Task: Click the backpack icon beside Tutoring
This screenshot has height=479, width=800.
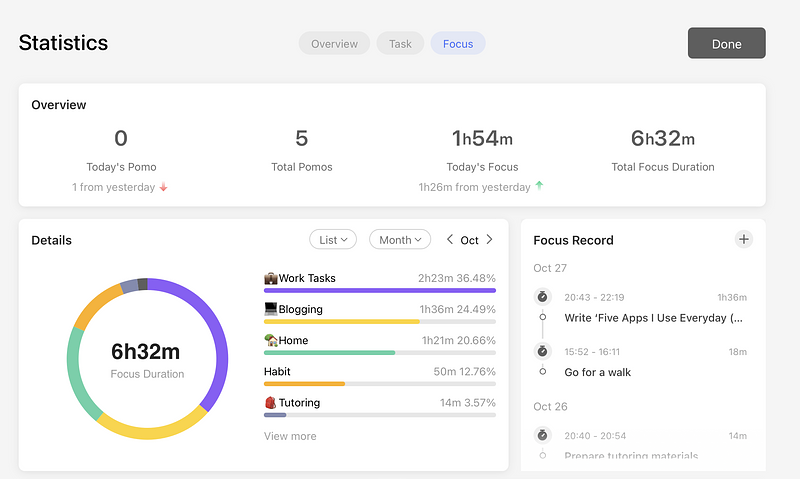Action: point(270,402)
